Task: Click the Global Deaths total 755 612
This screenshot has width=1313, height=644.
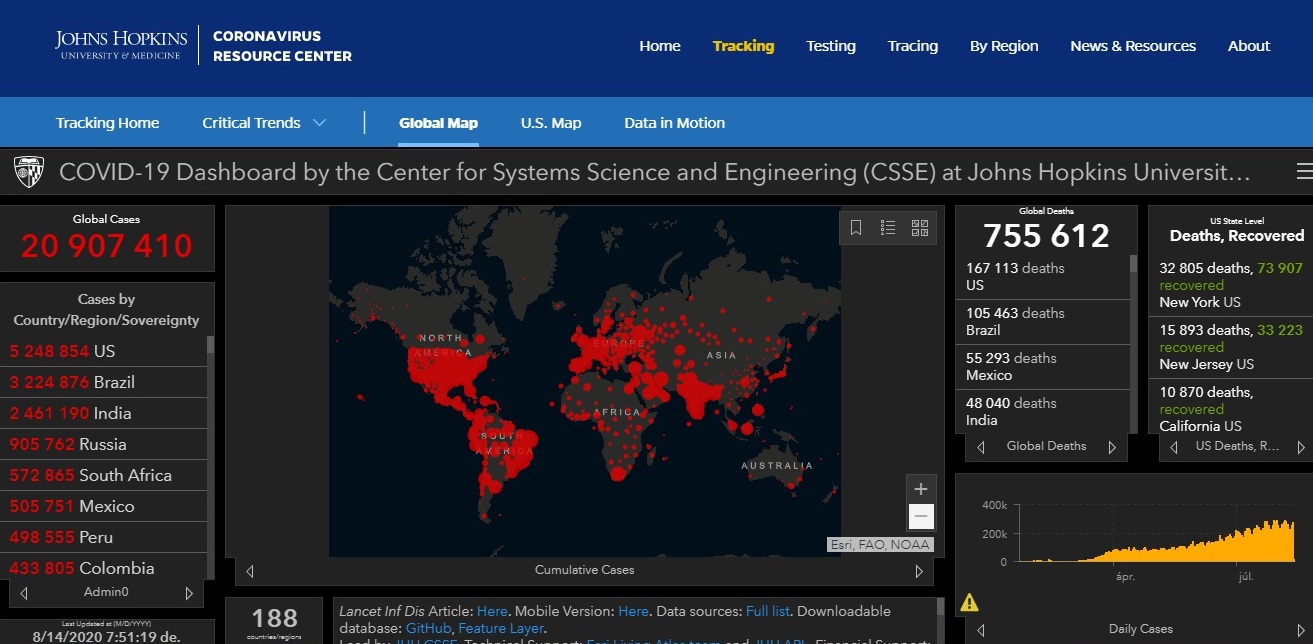Action: click(1046, 236)
